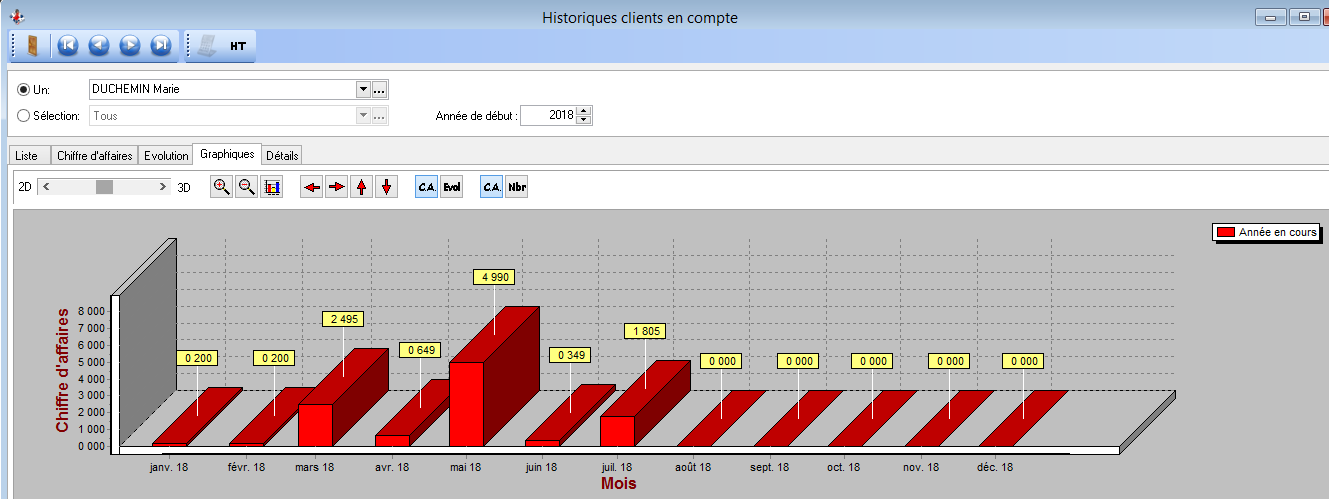The image size is (1329, 499).
Task: Go to the next client record
Action: (129, 45)
